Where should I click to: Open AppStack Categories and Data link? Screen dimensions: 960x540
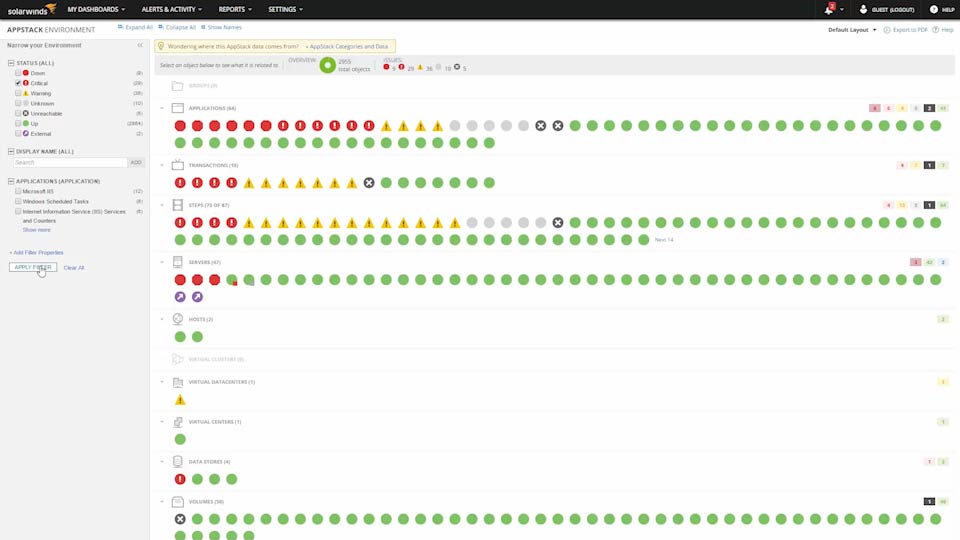point(347,46)
